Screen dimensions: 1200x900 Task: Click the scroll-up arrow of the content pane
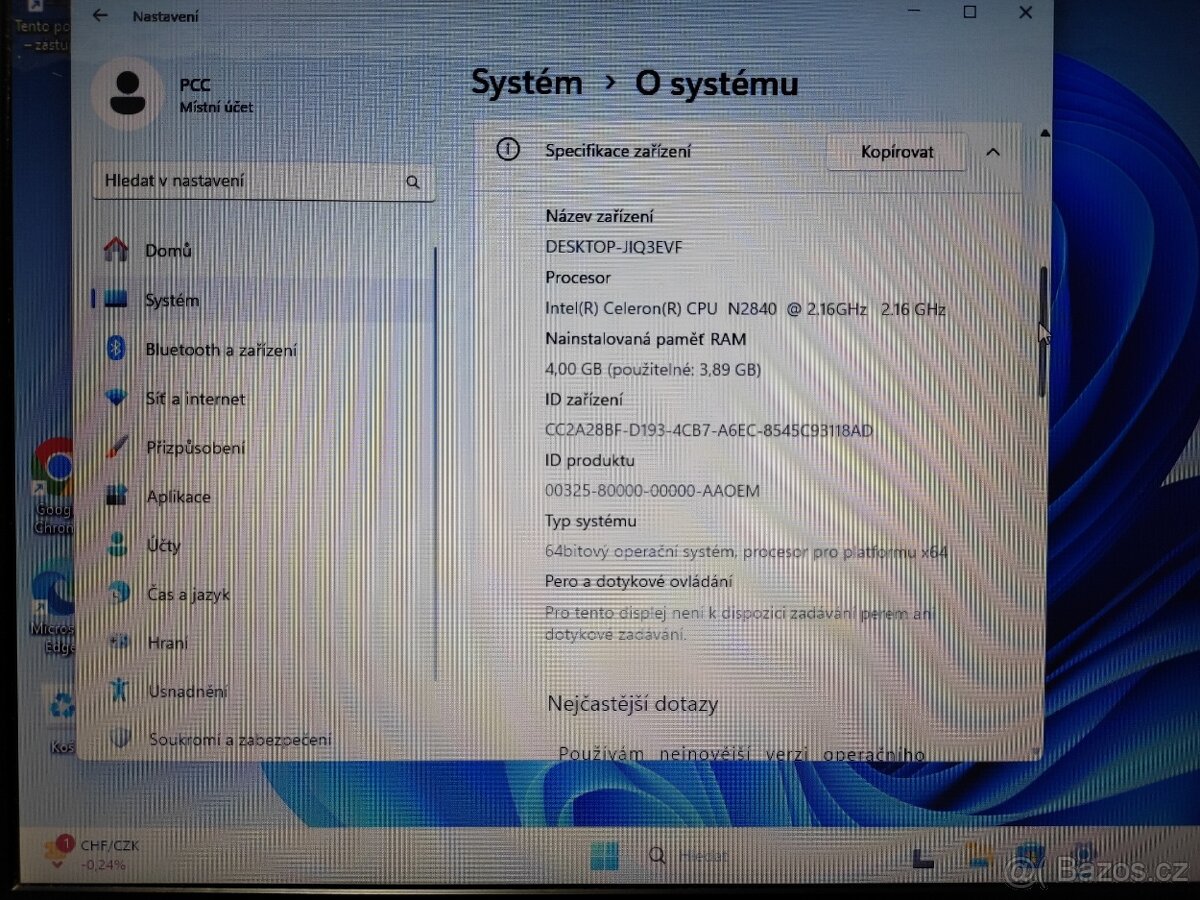click(1045, 133)
